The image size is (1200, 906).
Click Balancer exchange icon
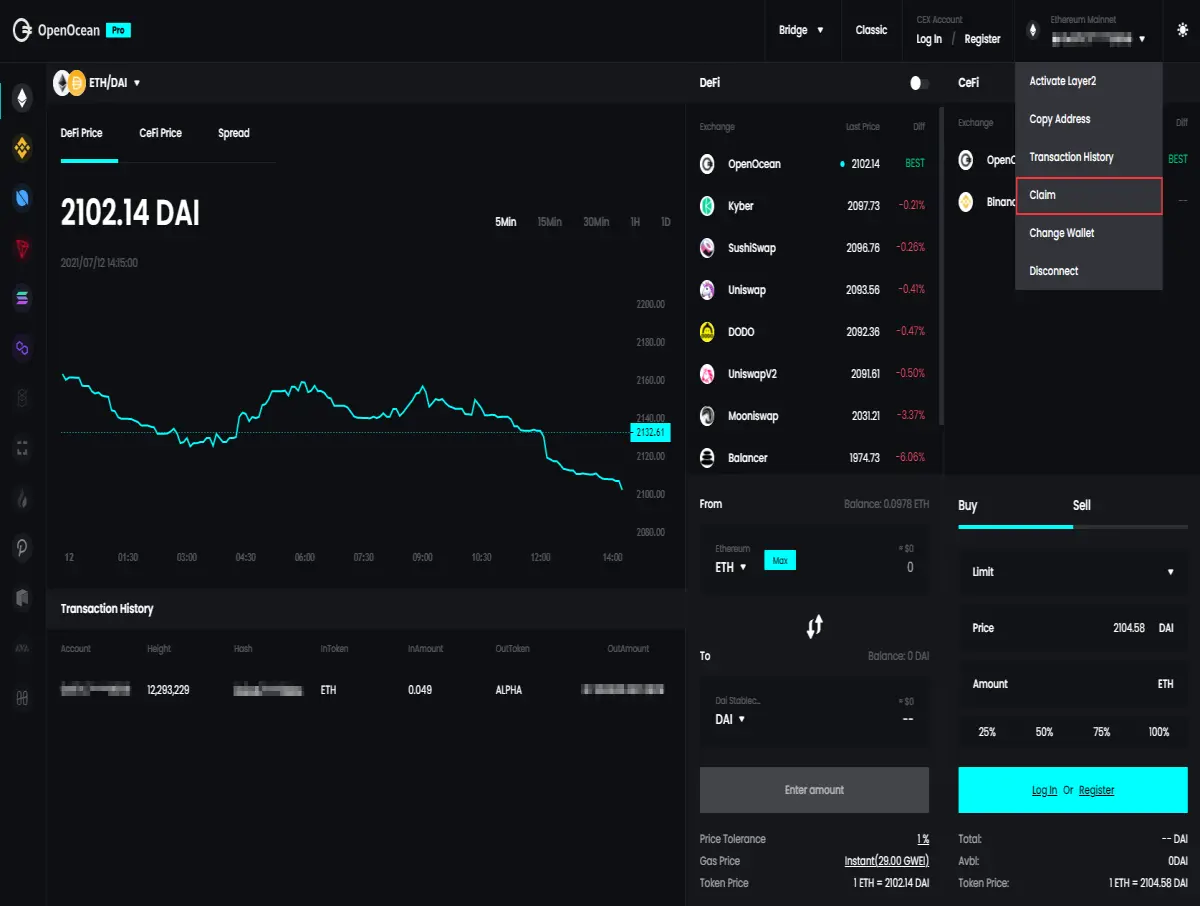point(707,458)
